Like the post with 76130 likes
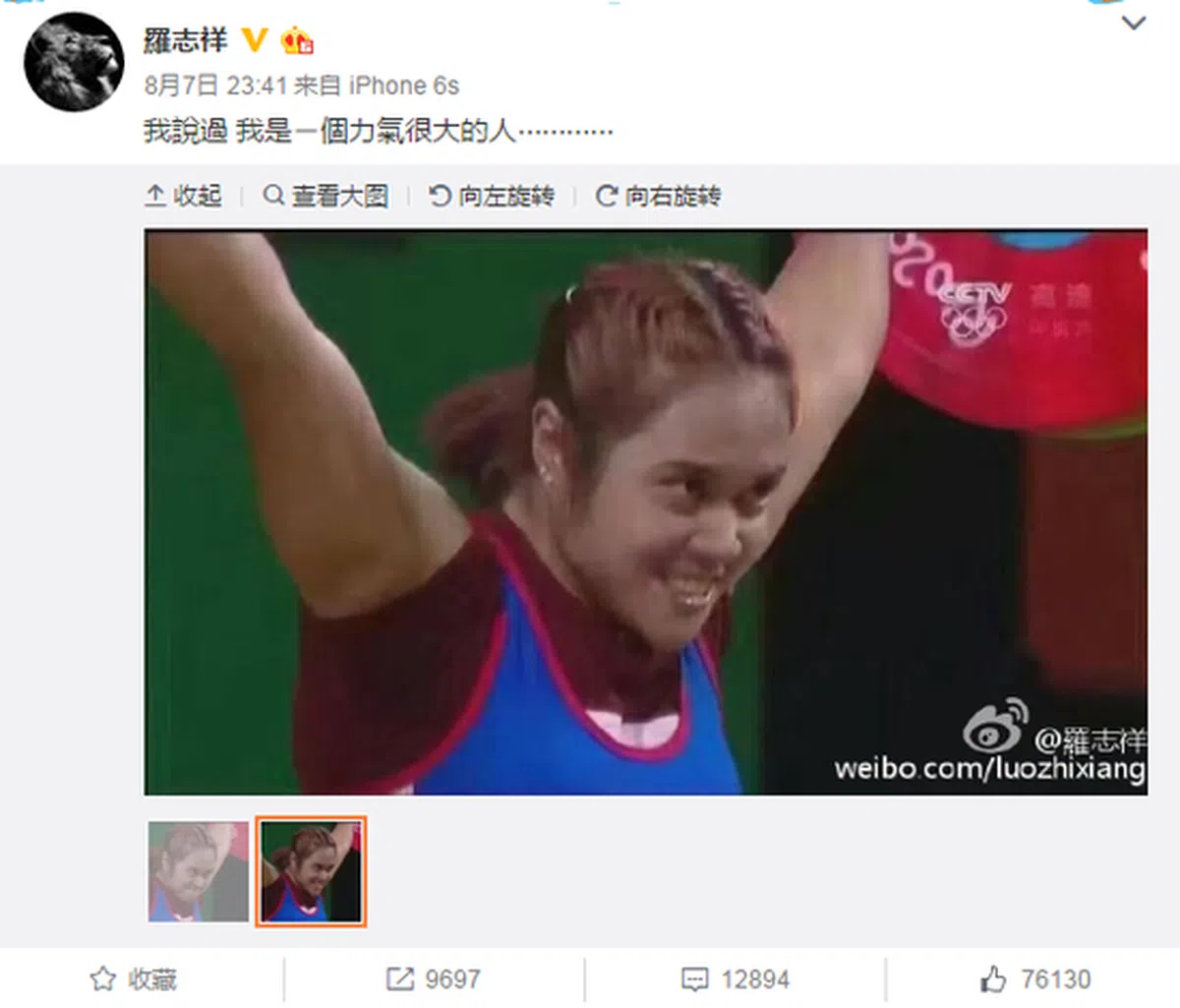 1035,979
